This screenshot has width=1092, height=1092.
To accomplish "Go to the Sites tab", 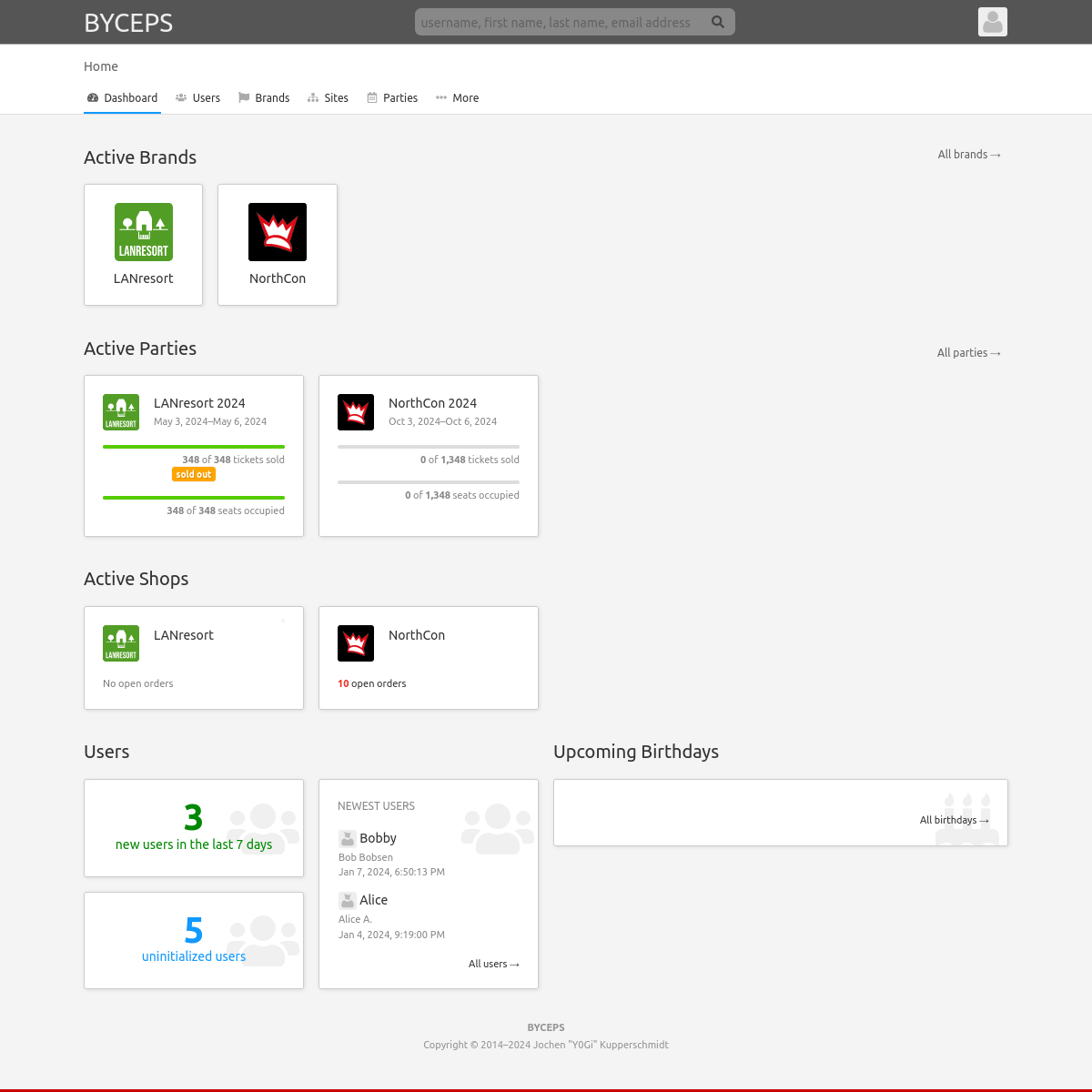I will pos(328,98).
